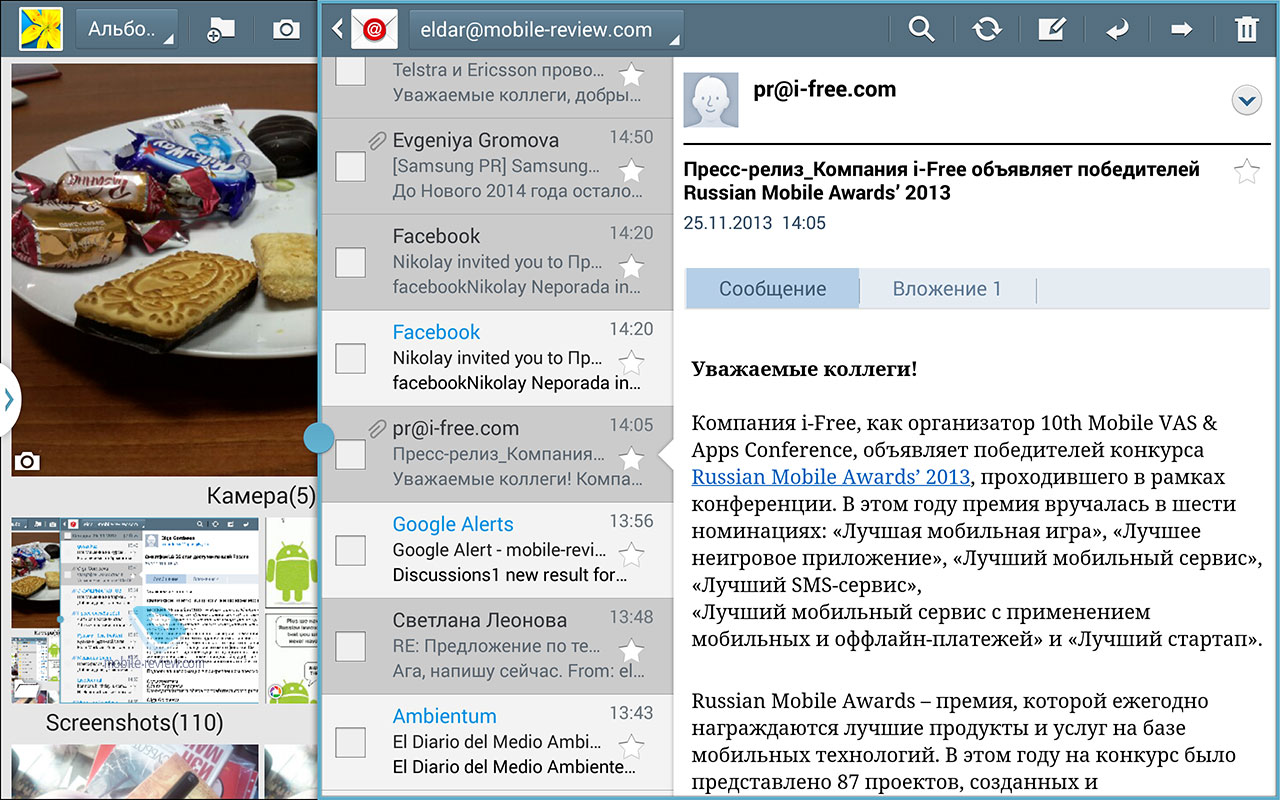Screen dimensions: 1280x800
Task: Open the Telstra и Ericsson email
Action: (x=497, y=87)
